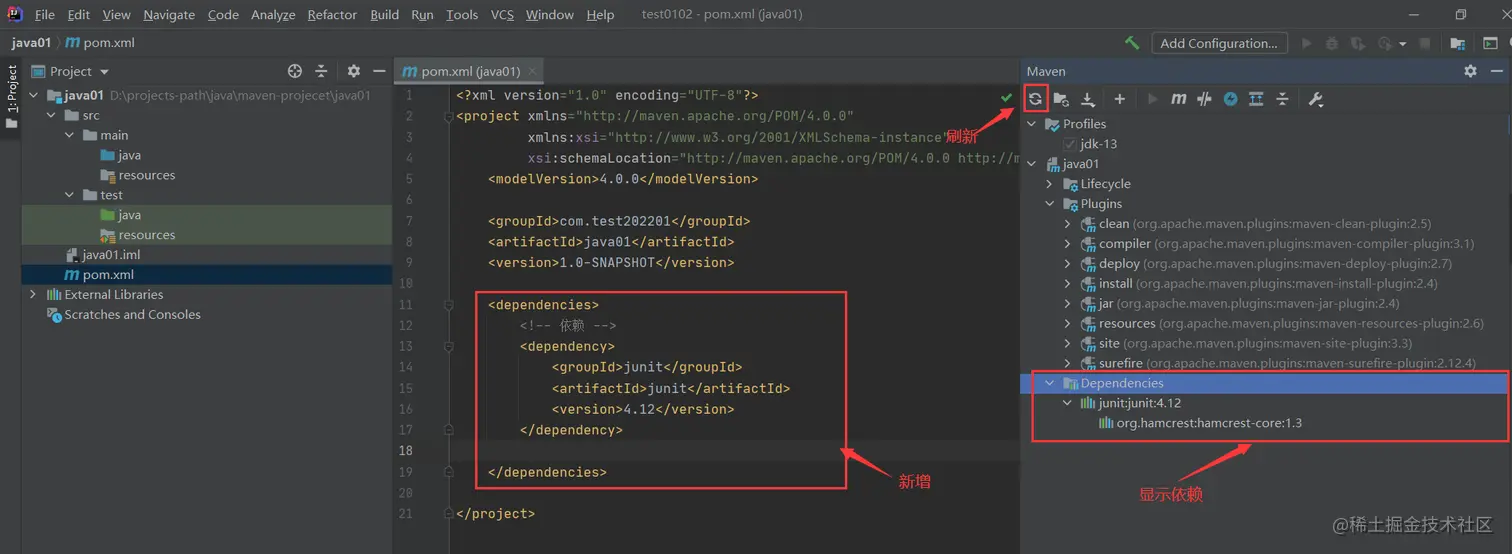The width and height of the screenshot is (1512, 554).
Task: Collapse the Profiles node in Maven
Action: pos(1032,124)
